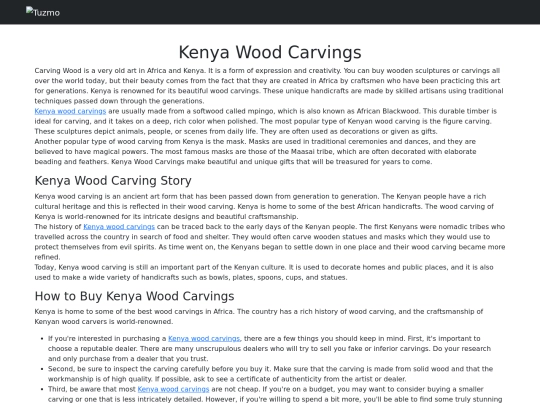Click the sentence starting 'Carving Wood is a very old art'

pyautogui.click(x=119, y=71)
